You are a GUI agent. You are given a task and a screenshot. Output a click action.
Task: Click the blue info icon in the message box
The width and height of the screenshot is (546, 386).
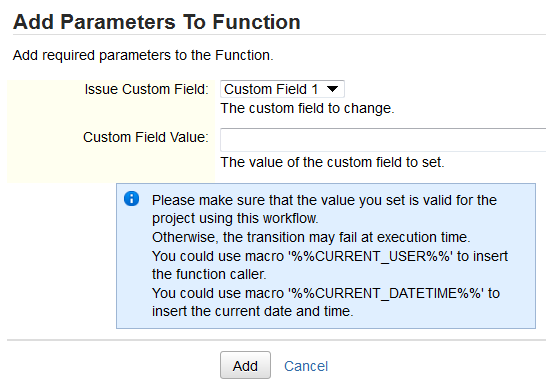point(131,199)
